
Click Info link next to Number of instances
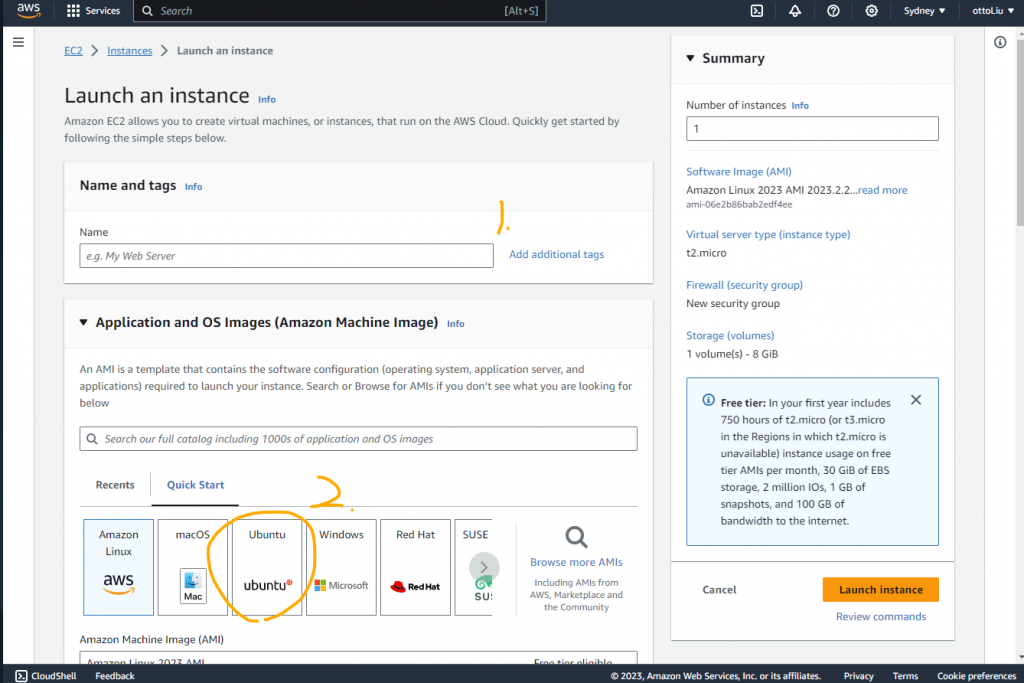click(x=800, y=105)
